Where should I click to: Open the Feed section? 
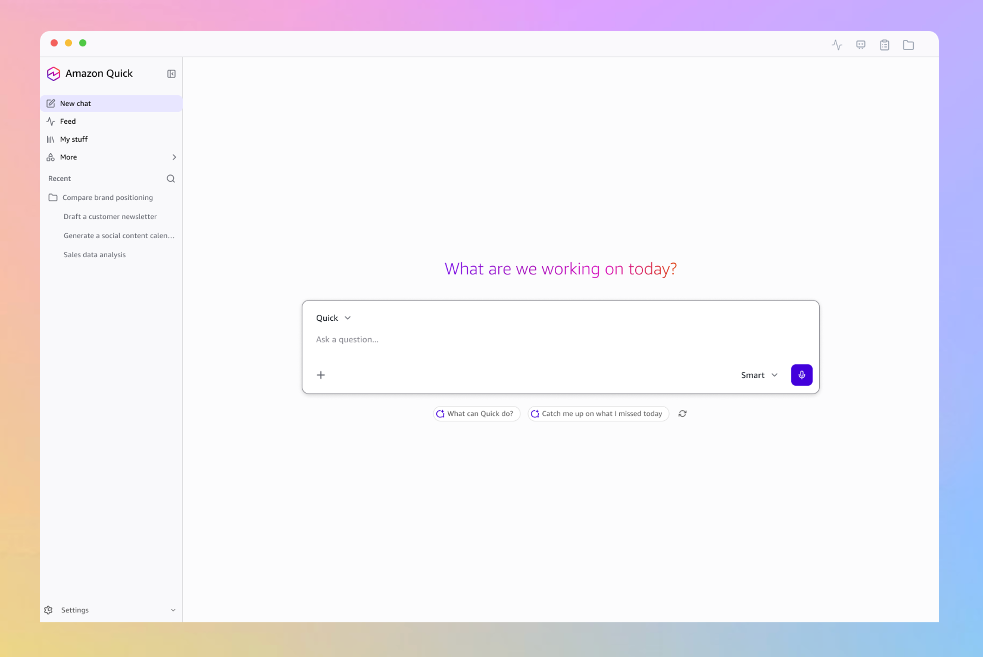click(112, 122)
